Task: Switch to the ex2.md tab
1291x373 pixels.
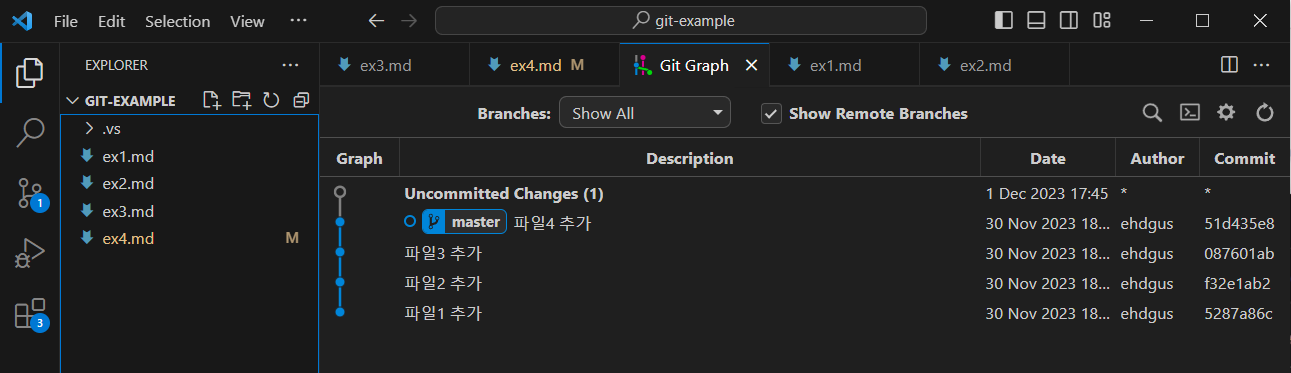Action: (994, 65)
